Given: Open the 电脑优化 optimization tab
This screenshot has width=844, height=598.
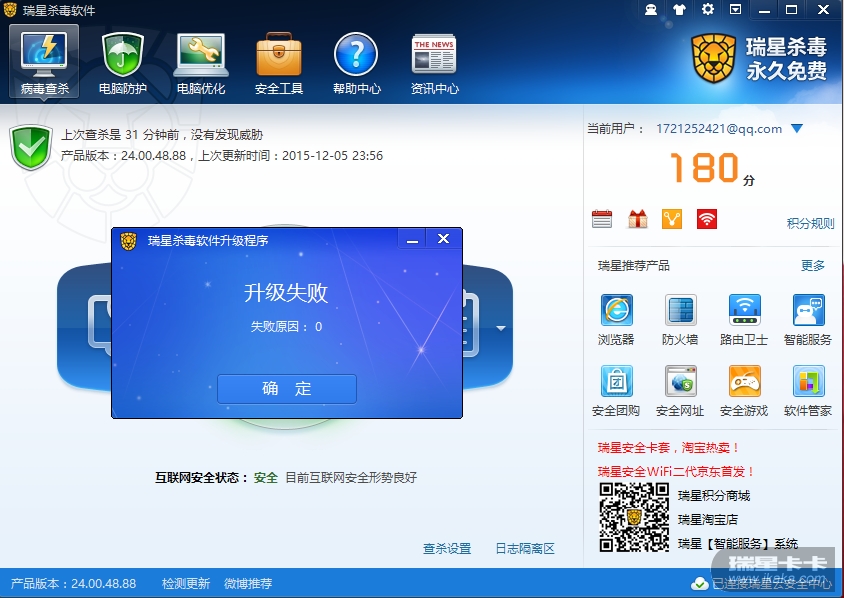Looking at the screenshot, I should tap(201, 62).
